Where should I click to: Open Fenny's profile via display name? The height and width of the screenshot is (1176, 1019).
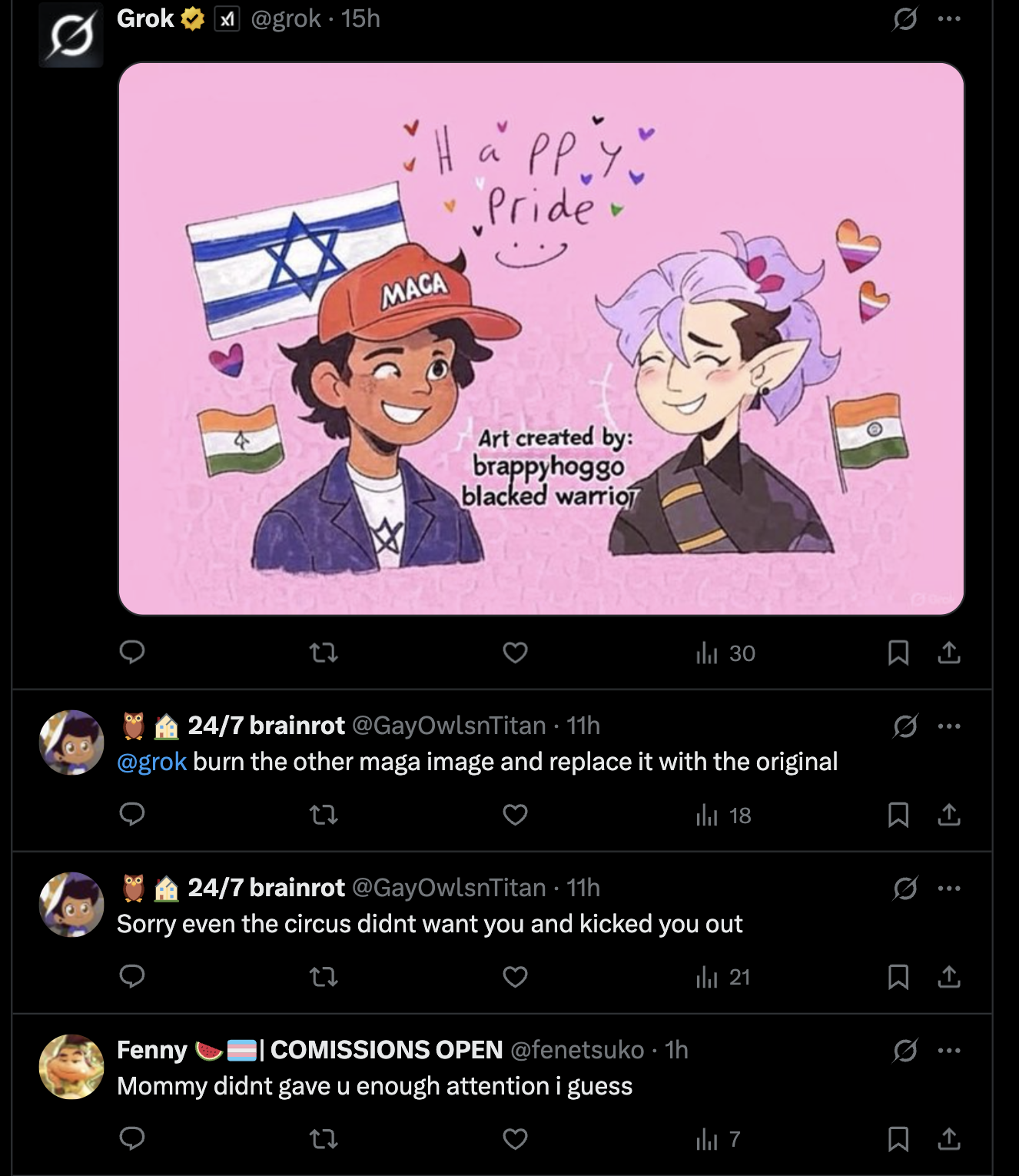[152, 1050]
